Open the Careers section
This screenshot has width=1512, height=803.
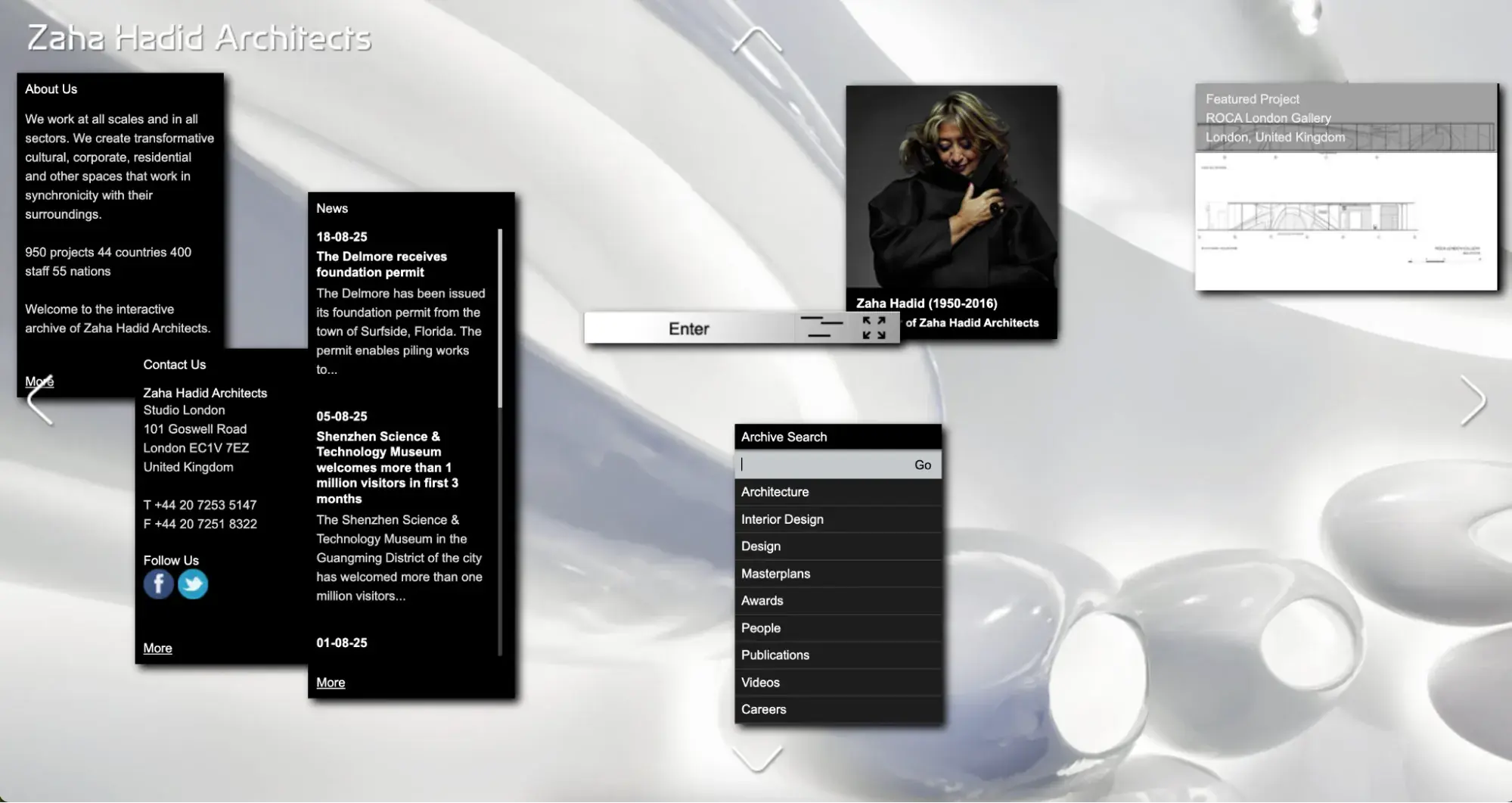point(763,709)
